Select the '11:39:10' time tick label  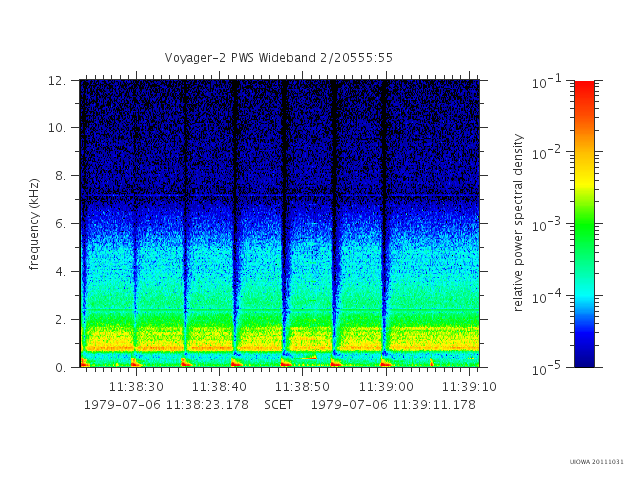469,387
